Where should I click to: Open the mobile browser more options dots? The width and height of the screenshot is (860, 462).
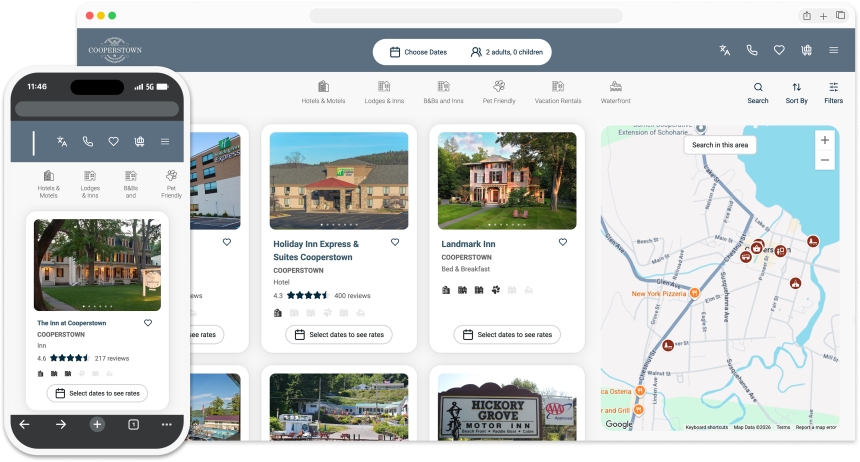pos(167,424)
